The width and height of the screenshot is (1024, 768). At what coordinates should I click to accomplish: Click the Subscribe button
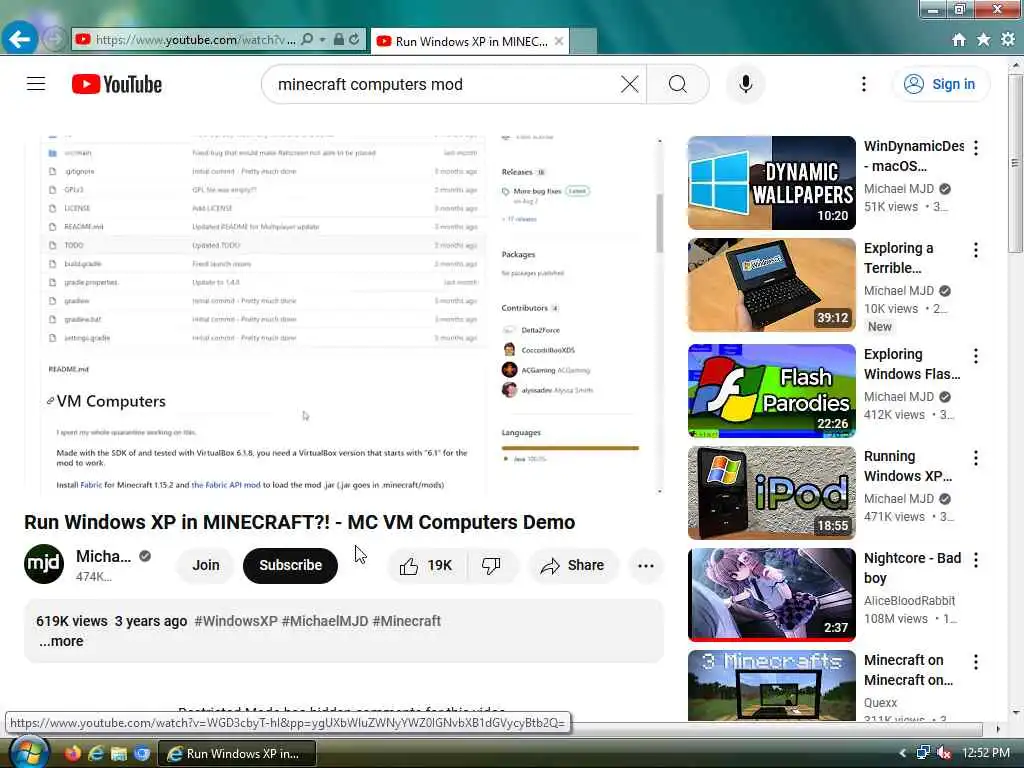pos(291,565)
